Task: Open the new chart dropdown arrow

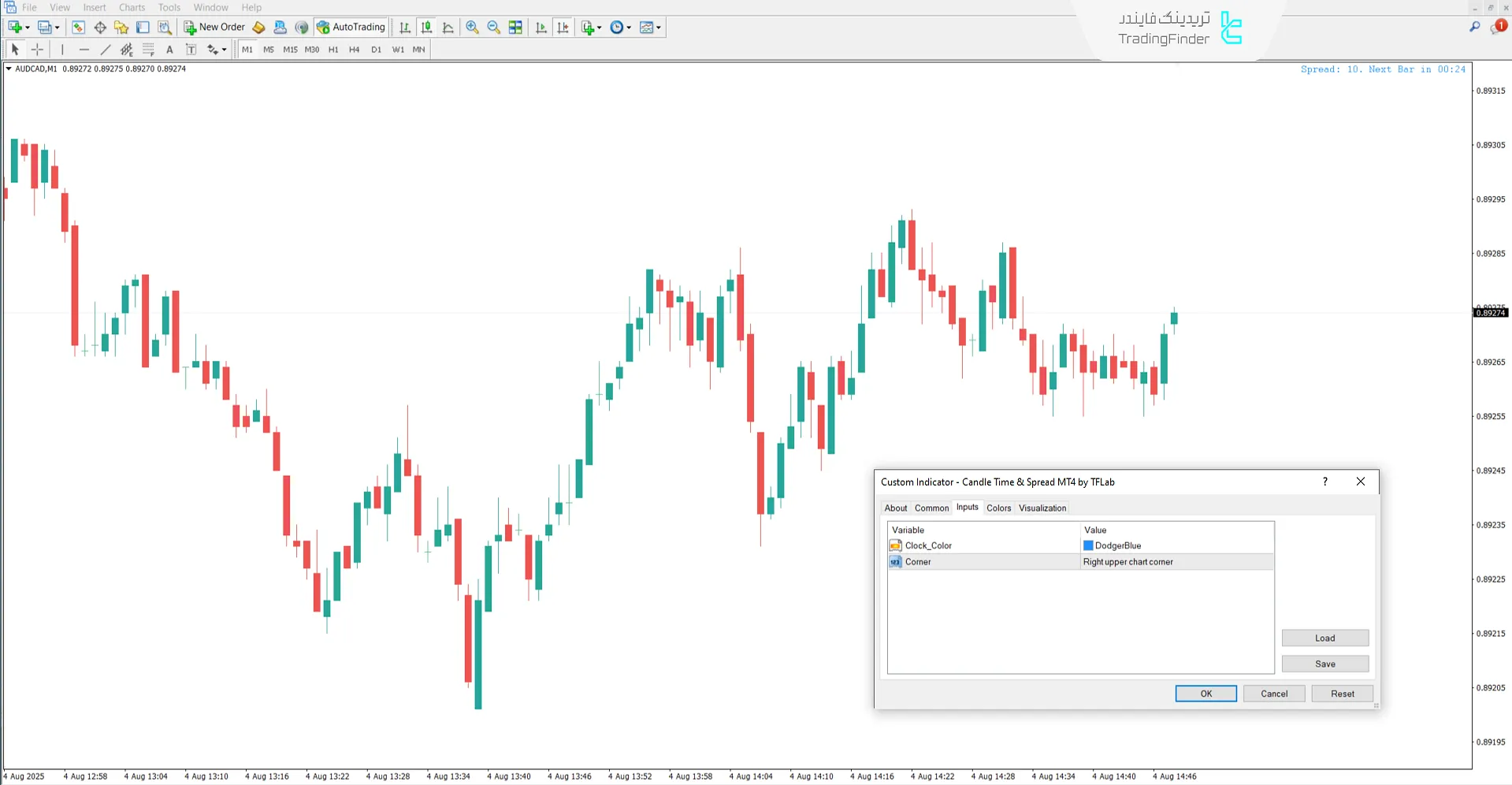Action: tap(28, 28)
